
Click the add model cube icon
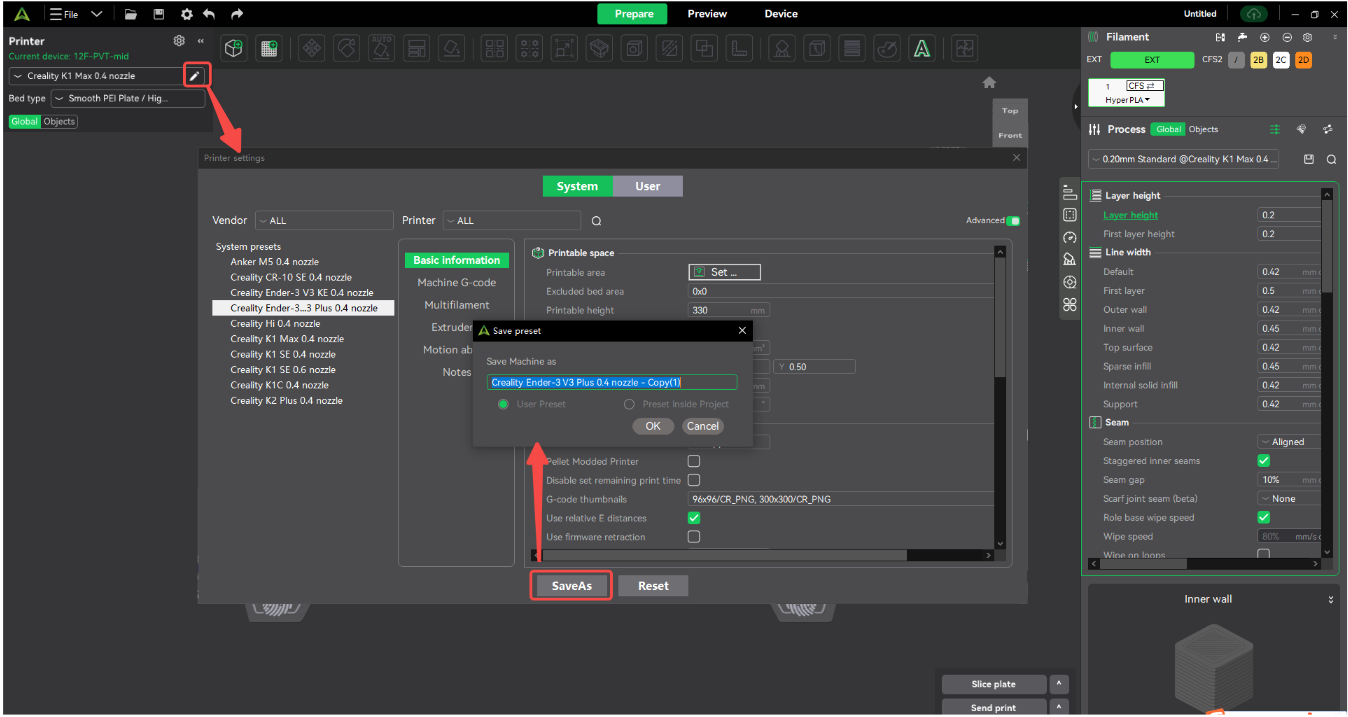(234, 48)
